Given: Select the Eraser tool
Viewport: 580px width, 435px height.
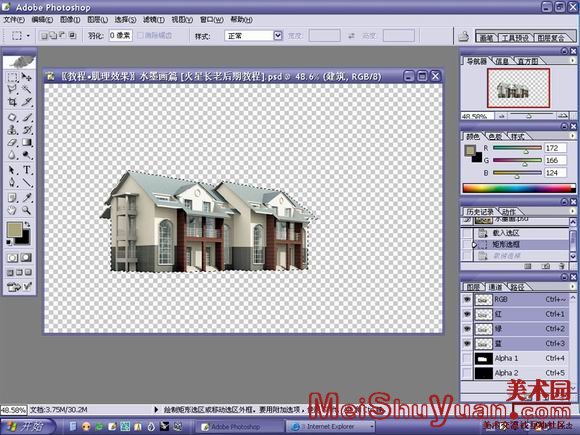Looking at the screenshot, I should click(x=12, y=143).
